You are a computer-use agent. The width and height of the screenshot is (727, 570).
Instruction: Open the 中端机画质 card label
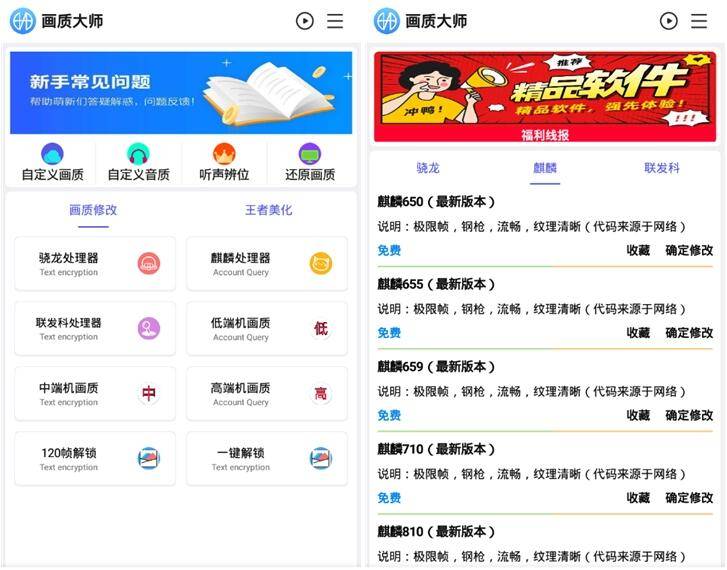pos(69,388)
